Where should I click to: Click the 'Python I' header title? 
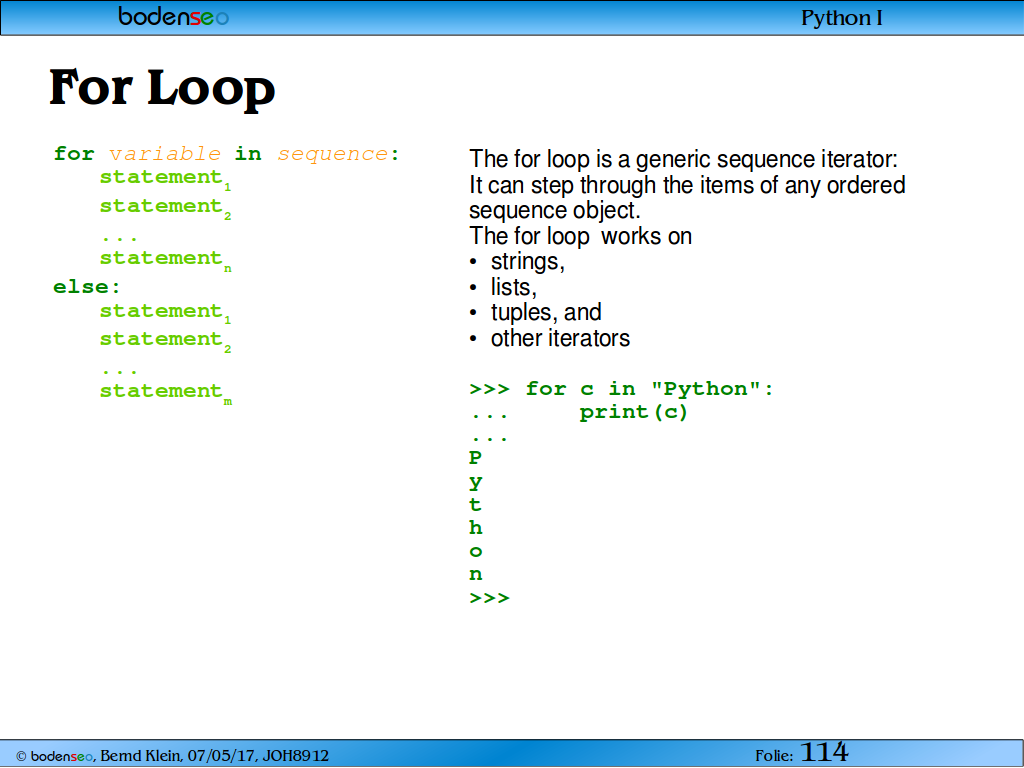pos(841,18)
